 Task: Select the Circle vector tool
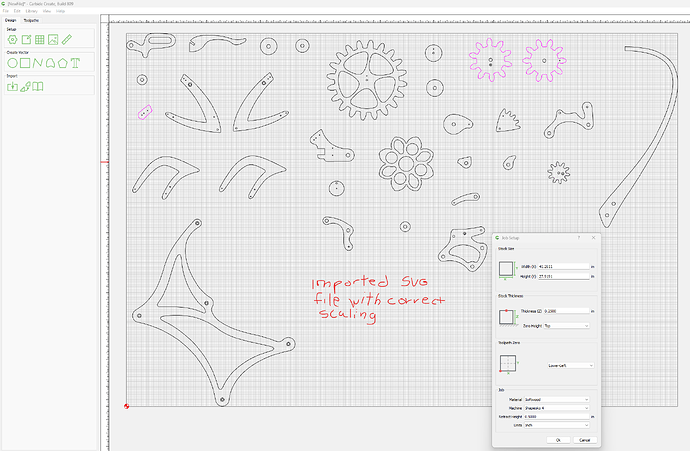[x=12, y=63]
